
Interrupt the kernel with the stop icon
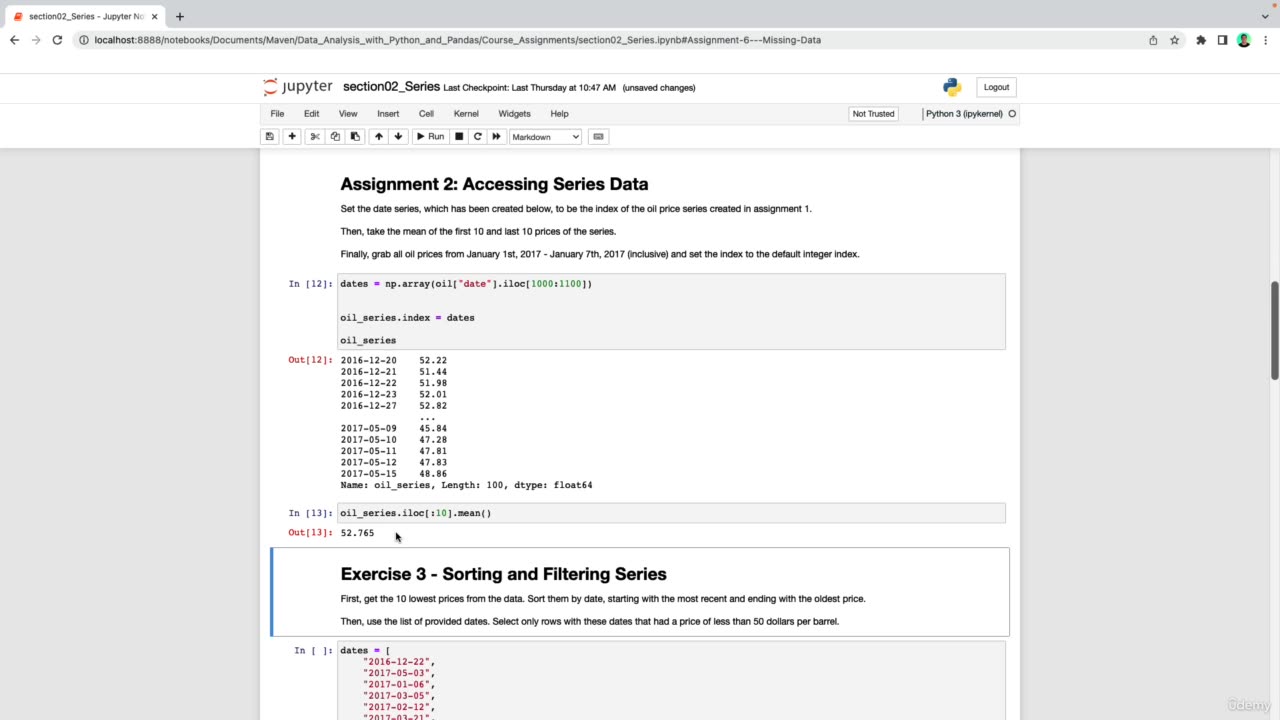459,137
